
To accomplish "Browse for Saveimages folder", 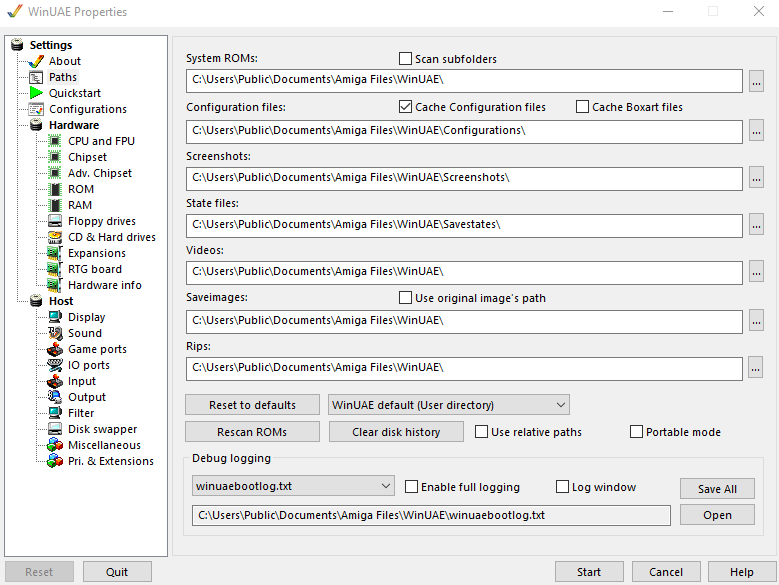I will (x=756, y=321).
